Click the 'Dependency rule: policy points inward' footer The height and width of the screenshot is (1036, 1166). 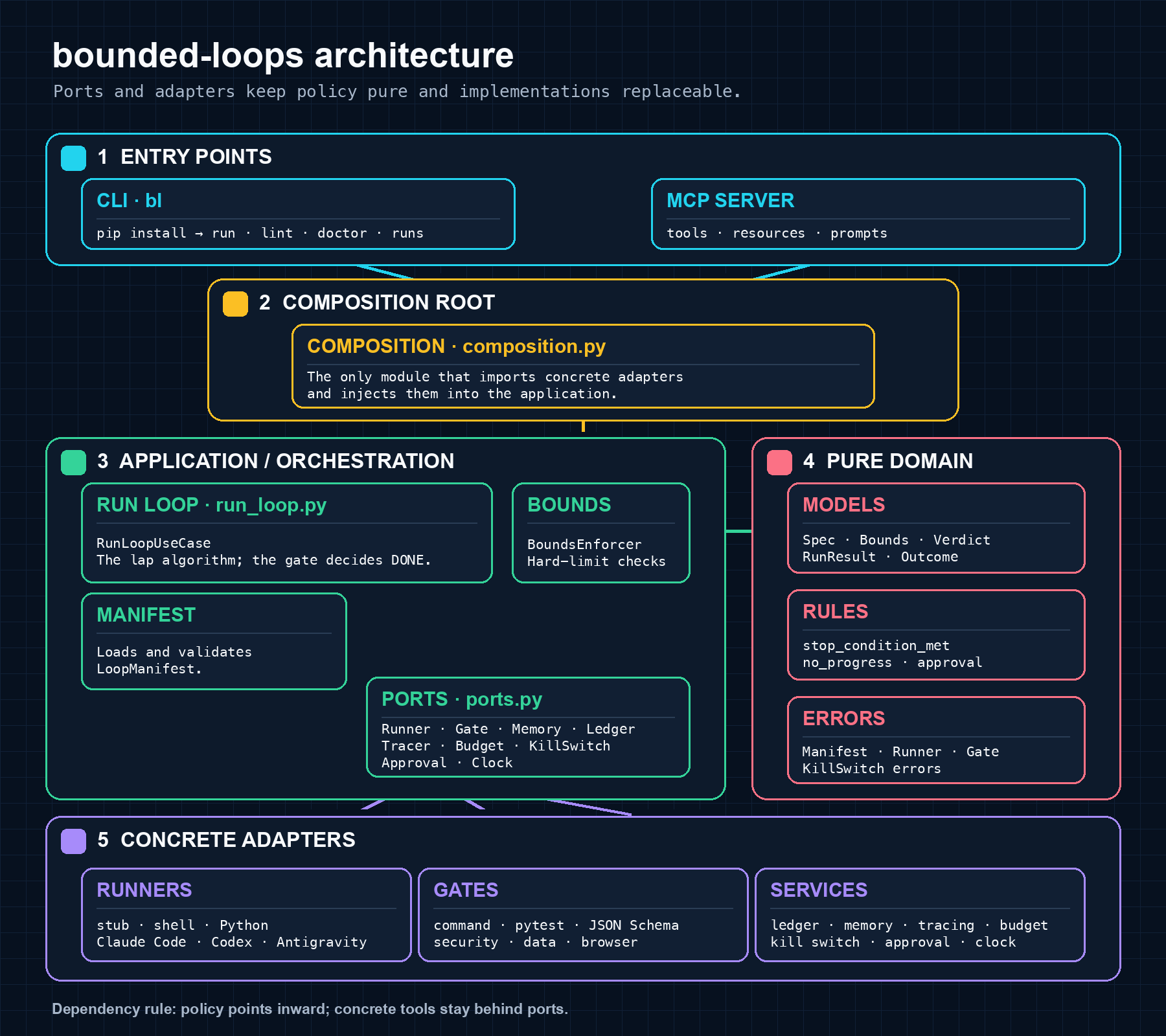click(310, 1009)
